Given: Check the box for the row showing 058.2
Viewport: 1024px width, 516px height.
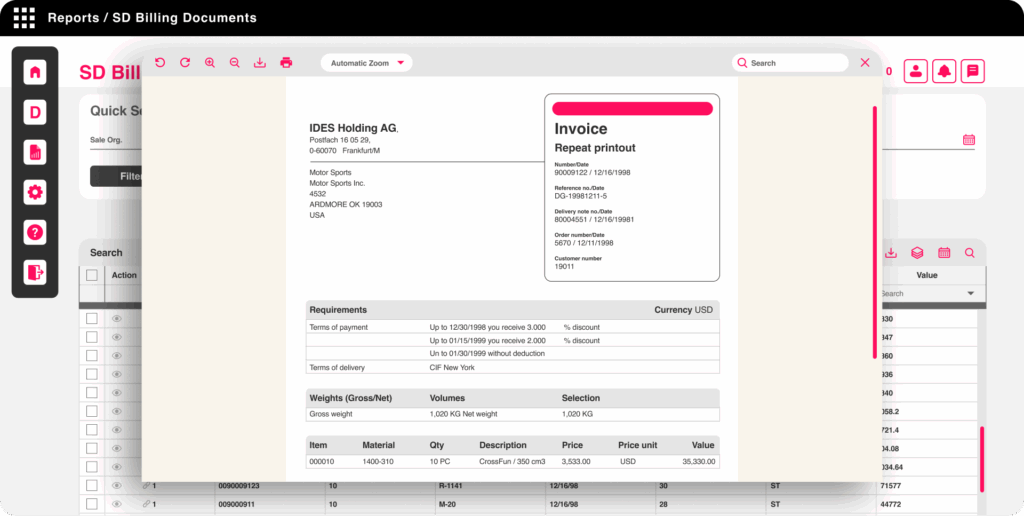Looking at the screenshot, I should (x=91, y=411).
